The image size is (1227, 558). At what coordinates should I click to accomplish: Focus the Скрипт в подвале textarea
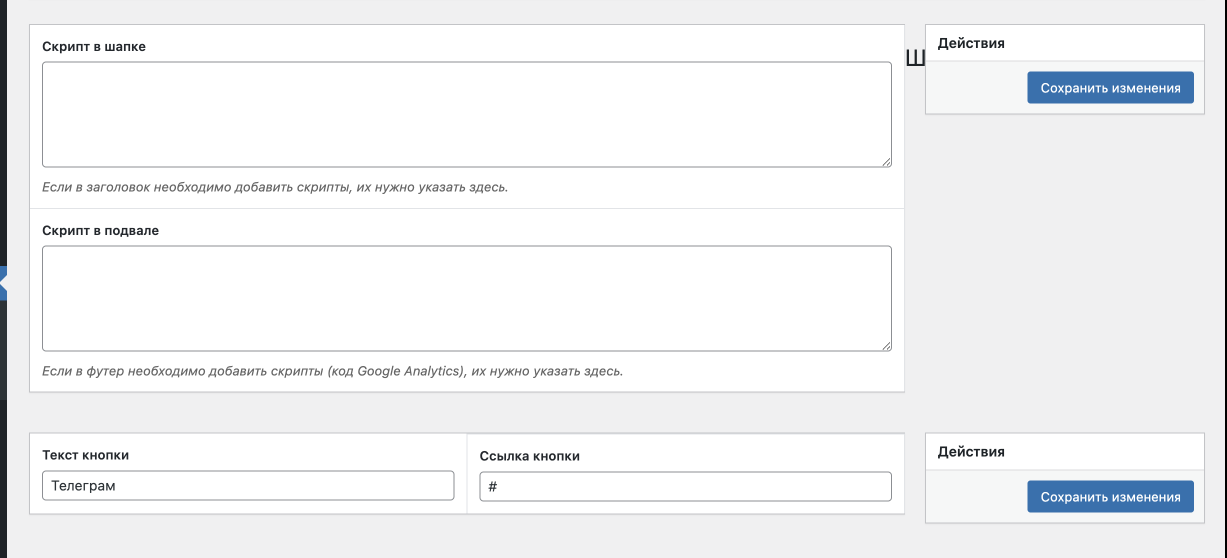(466, 298)
